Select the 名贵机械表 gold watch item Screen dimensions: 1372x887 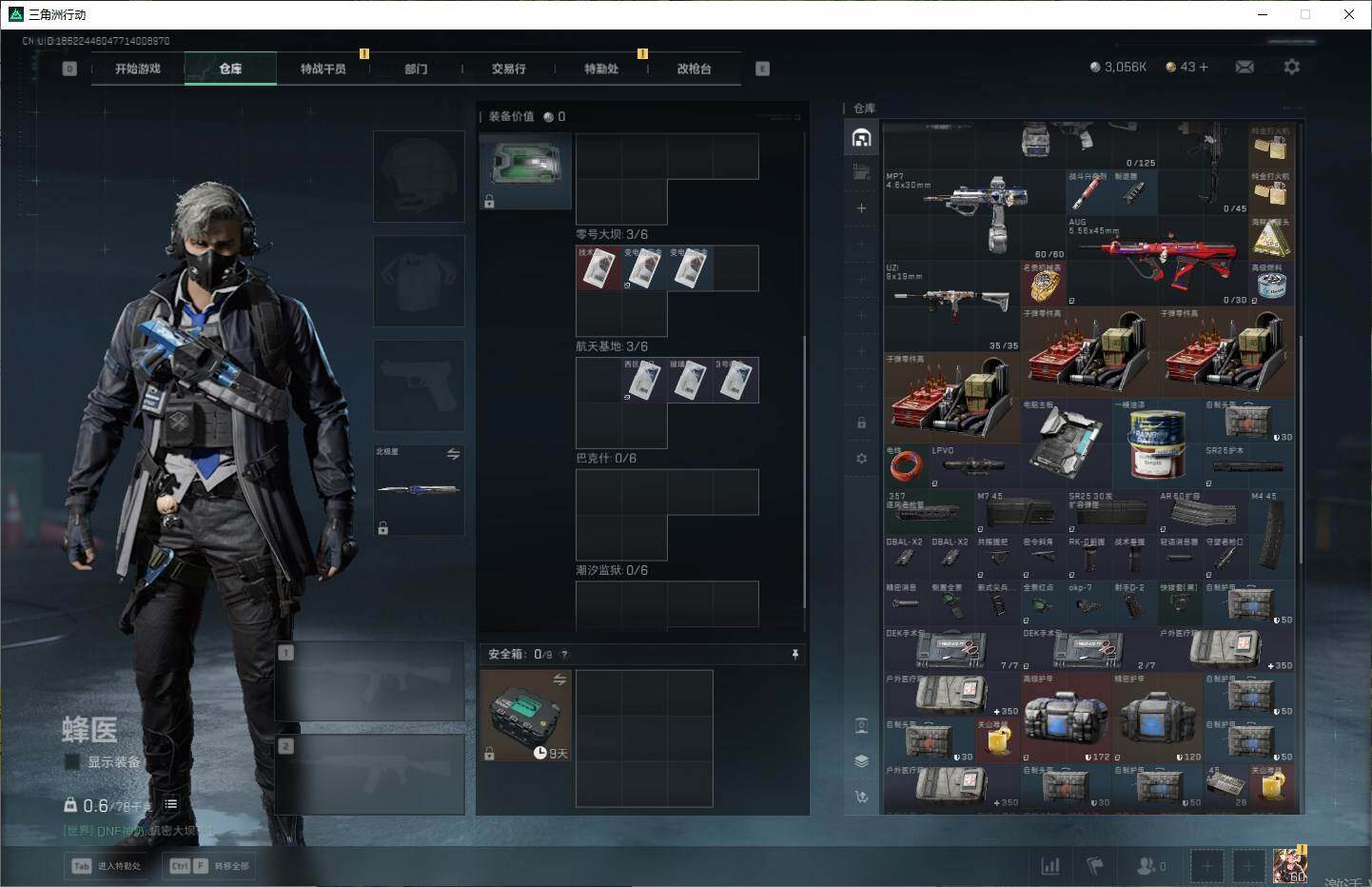(1043, 284)
